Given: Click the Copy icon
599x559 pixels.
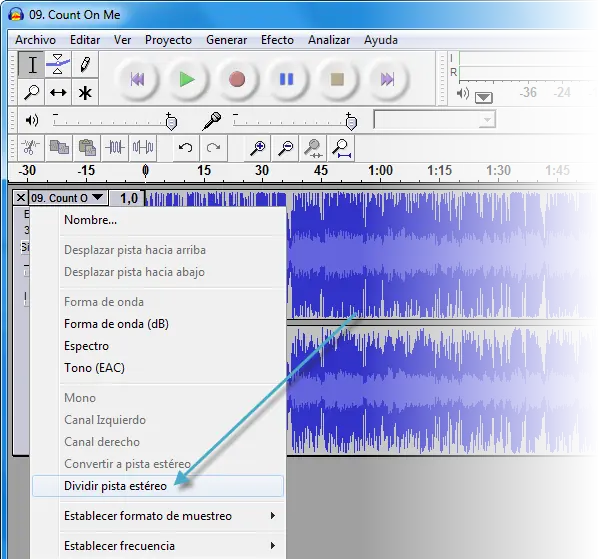Looking at the screenshot, I should click(x=59, y=147).
